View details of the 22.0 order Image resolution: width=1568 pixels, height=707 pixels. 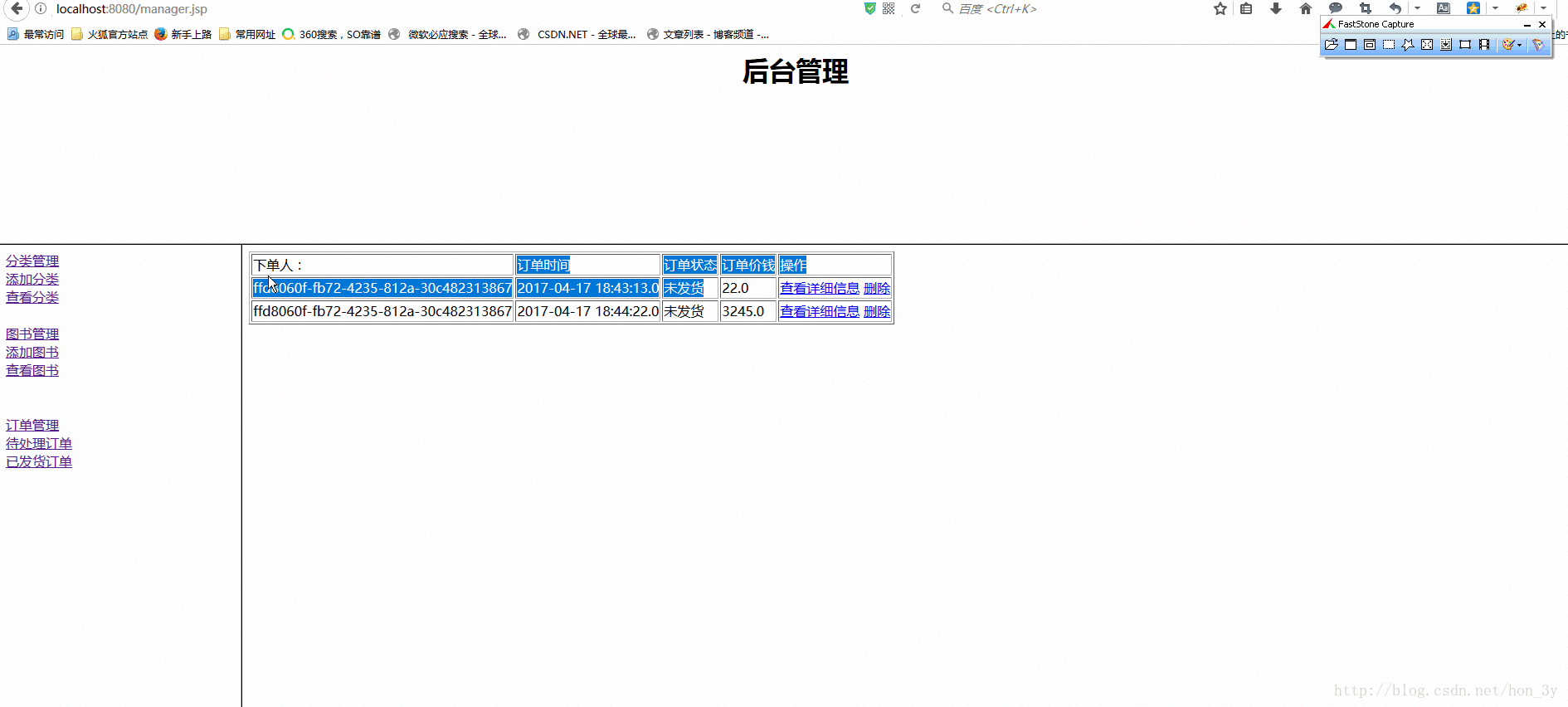[820, 288]
